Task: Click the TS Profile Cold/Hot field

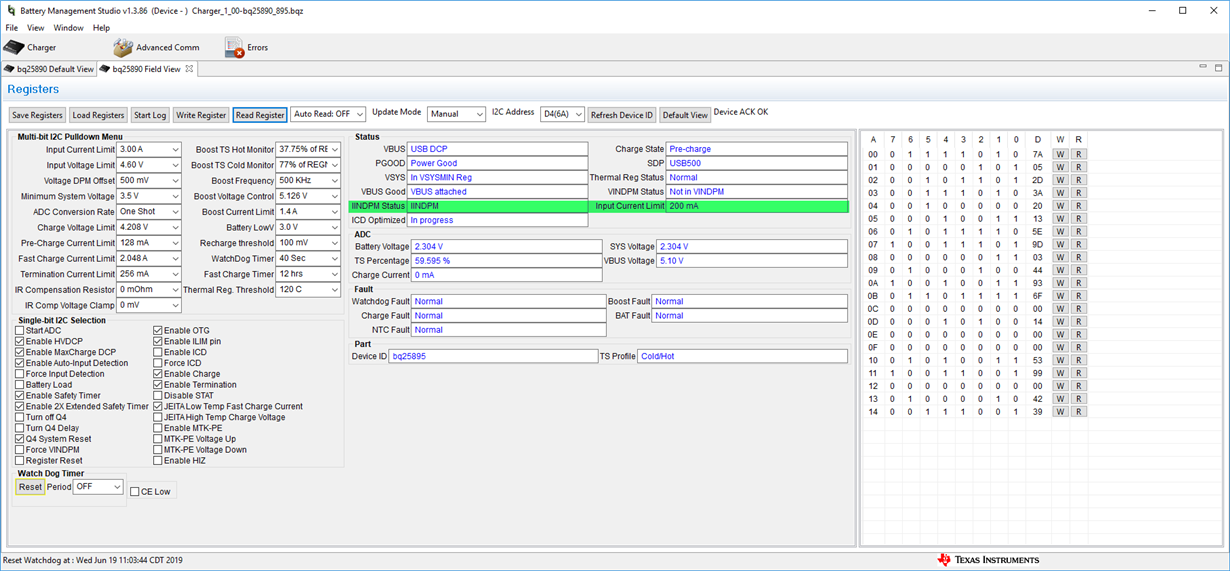Action: (742, 356)
